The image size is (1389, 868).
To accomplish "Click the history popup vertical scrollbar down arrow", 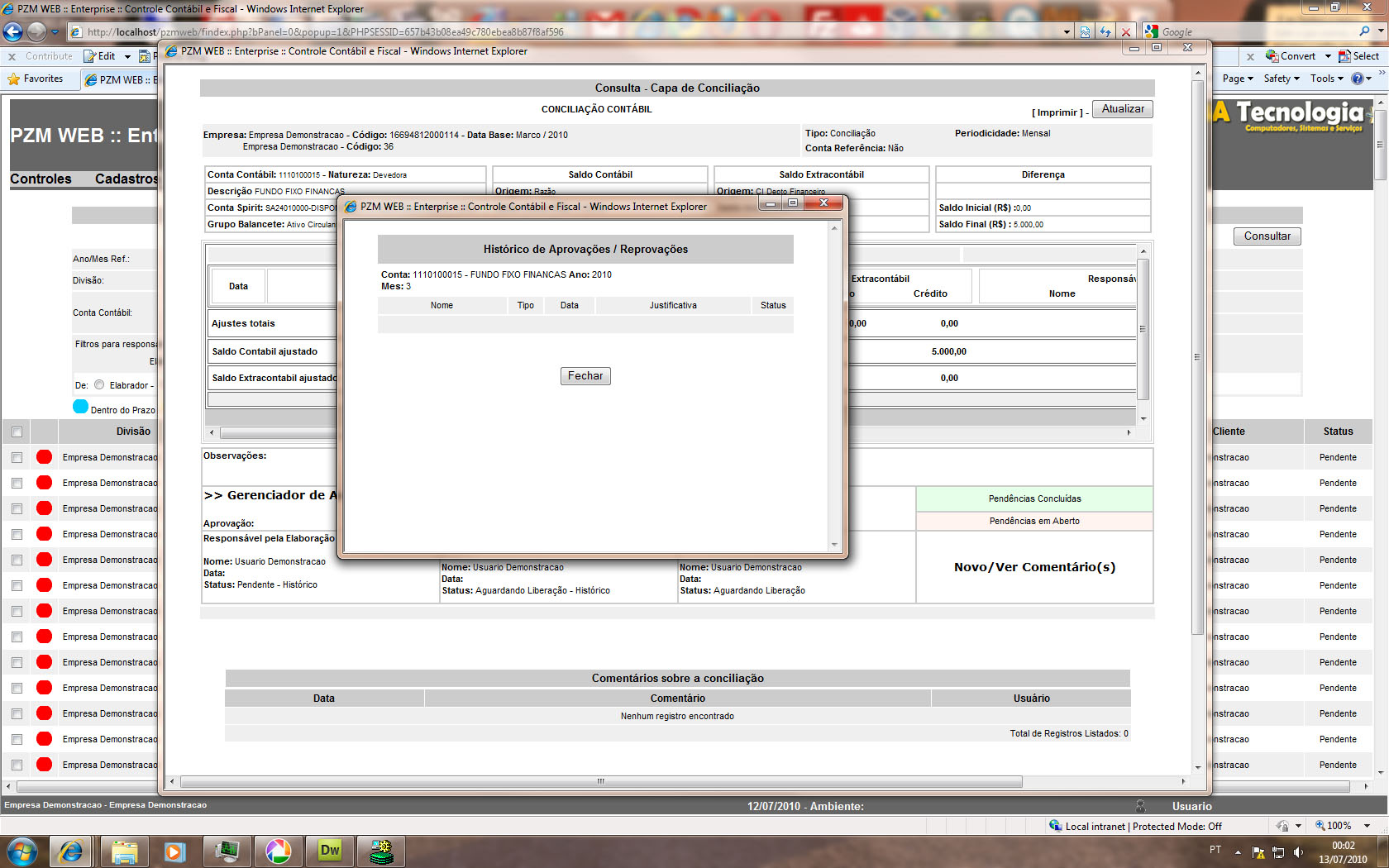I will [x=834, y=545].
